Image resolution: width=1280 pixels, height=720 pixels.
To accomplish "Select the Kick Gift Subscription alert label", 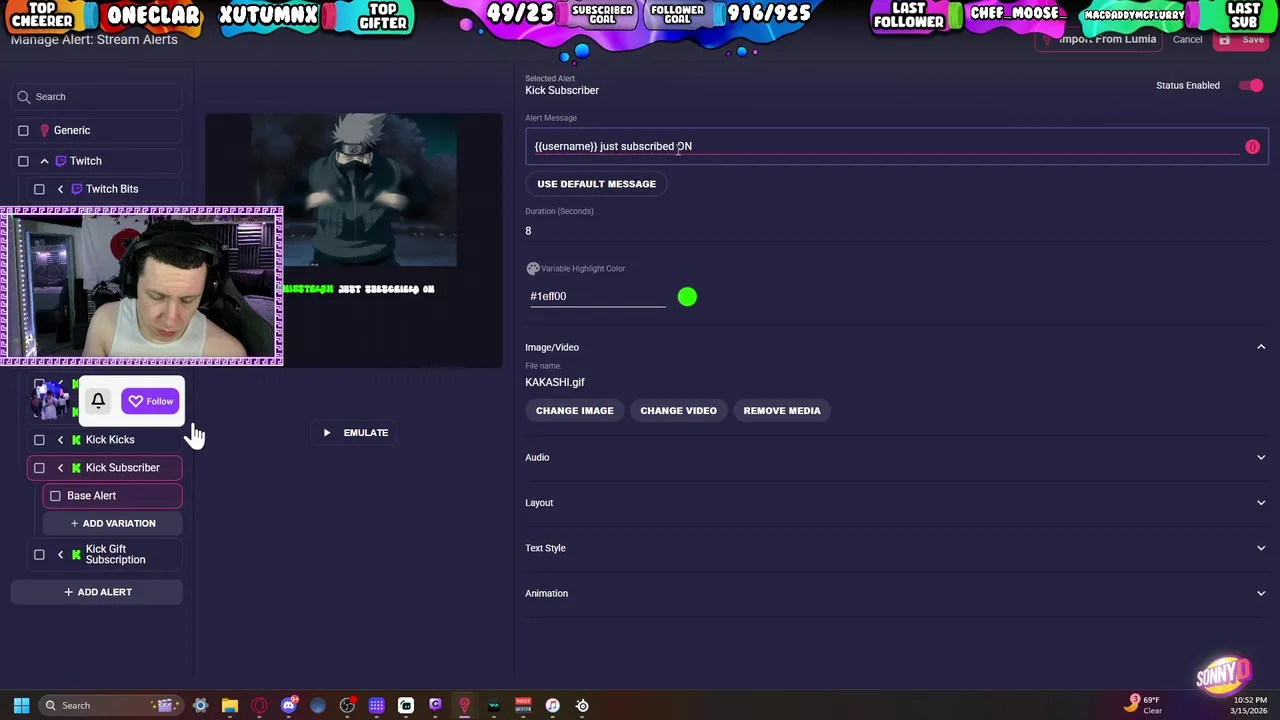I will 115,555.
